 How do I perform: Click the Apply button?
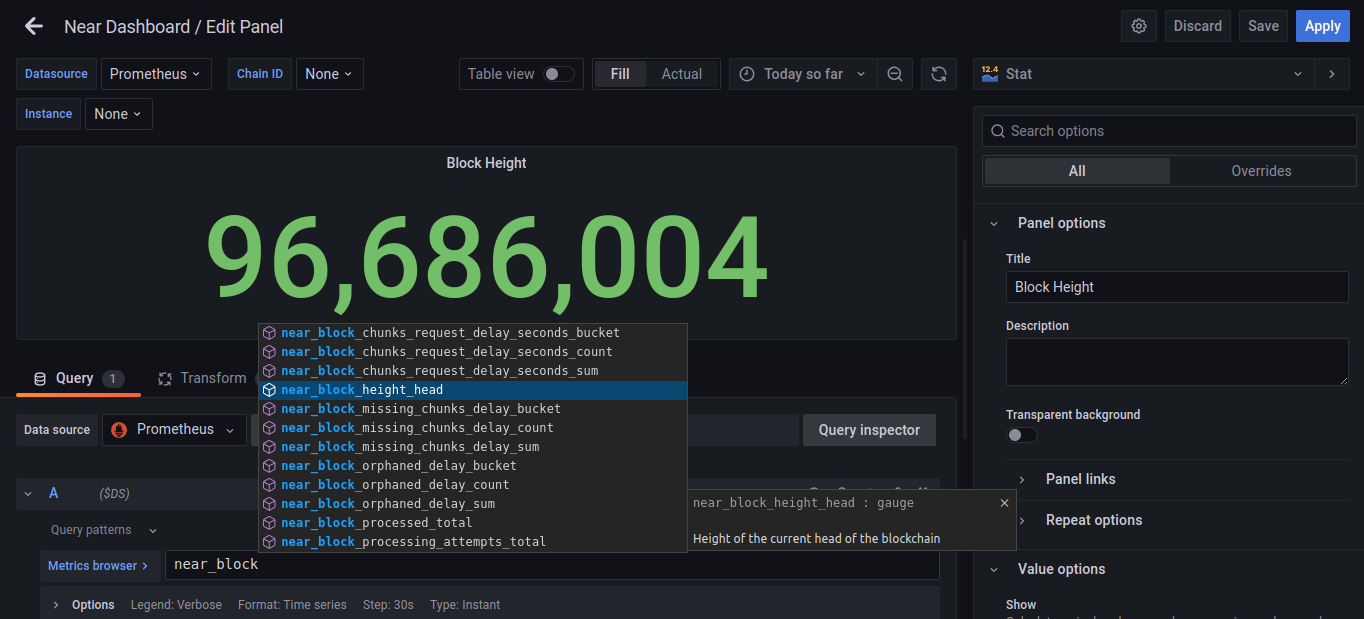pos(1322,26)
